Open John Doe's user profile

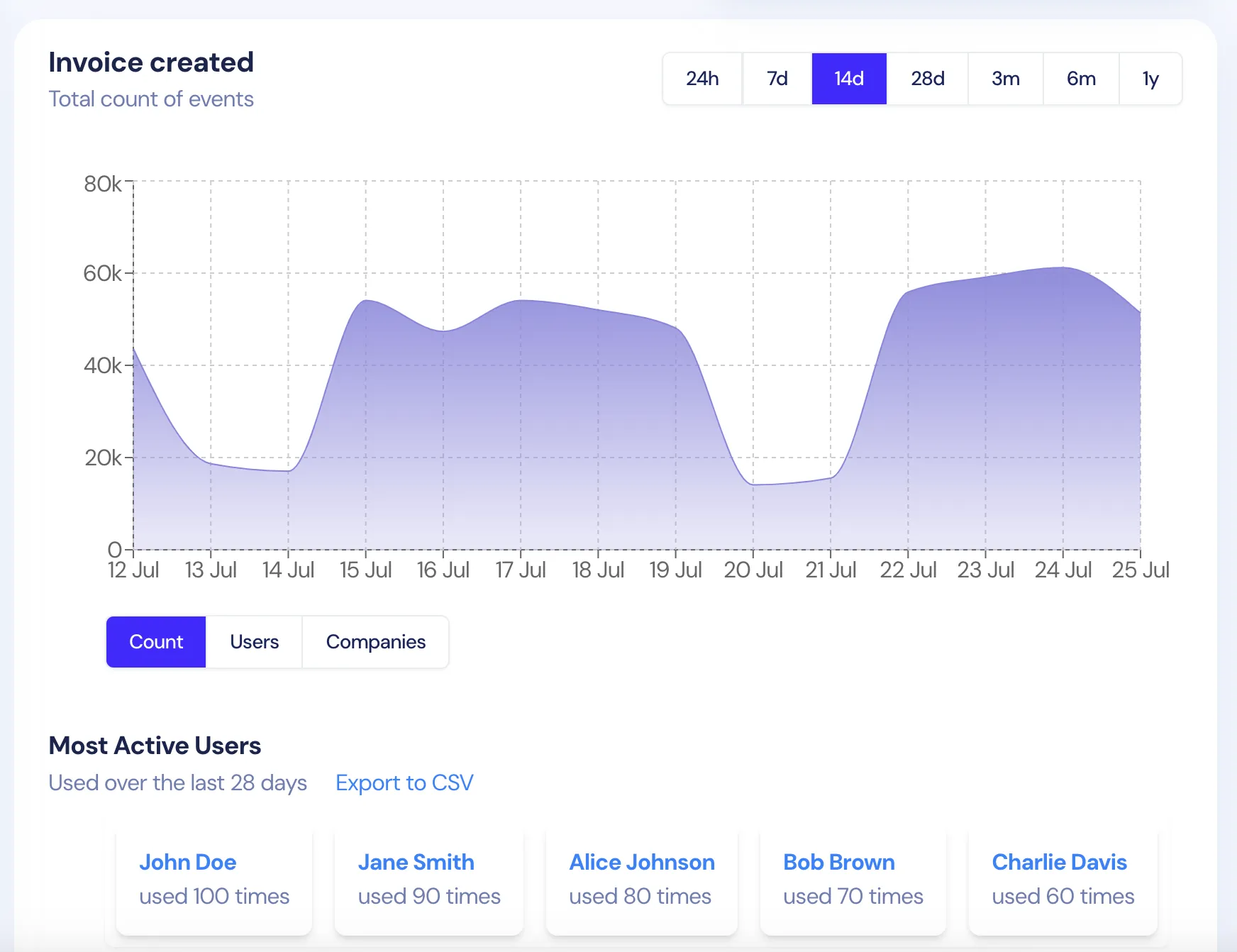(x=187, y=862)
